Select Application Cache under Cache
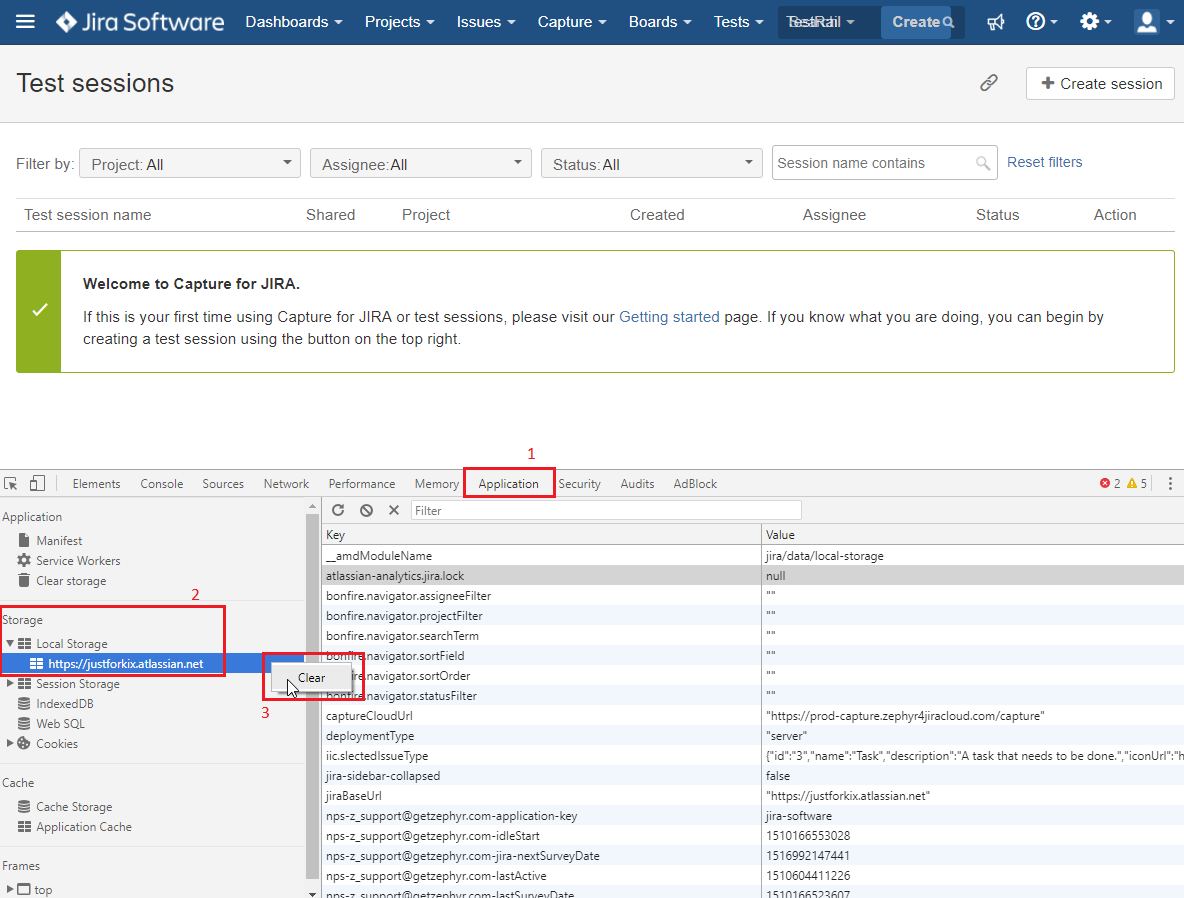Image resolution: width=1184 pixels, height=898 pixels. click(84, 827)
